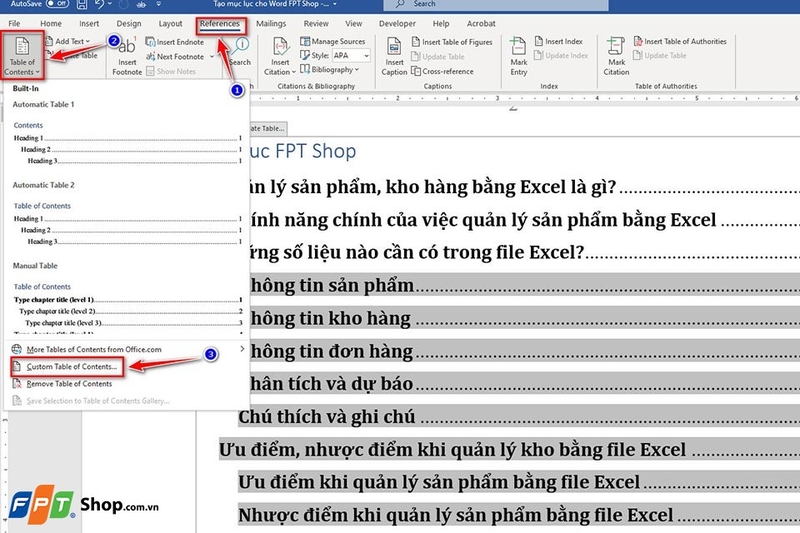Select Remove Table of Contents

(69, 384)
